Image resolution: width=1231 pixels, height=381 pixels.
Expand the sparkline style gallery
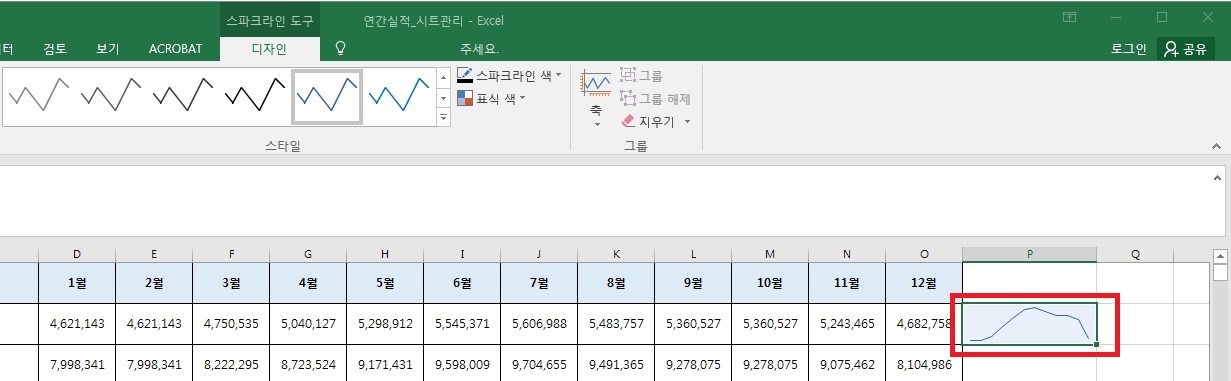(444, 117)
